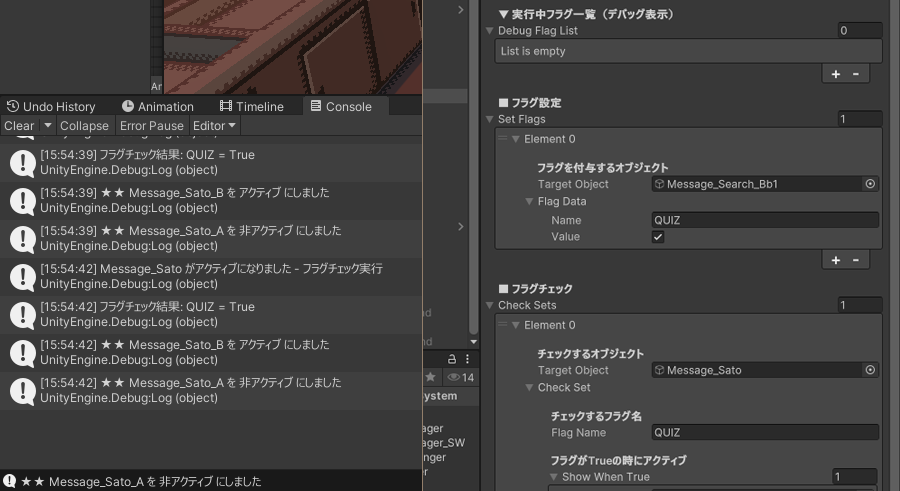Click the plus button under Debug Flag List
900x491 pixels.
point(836,74)
